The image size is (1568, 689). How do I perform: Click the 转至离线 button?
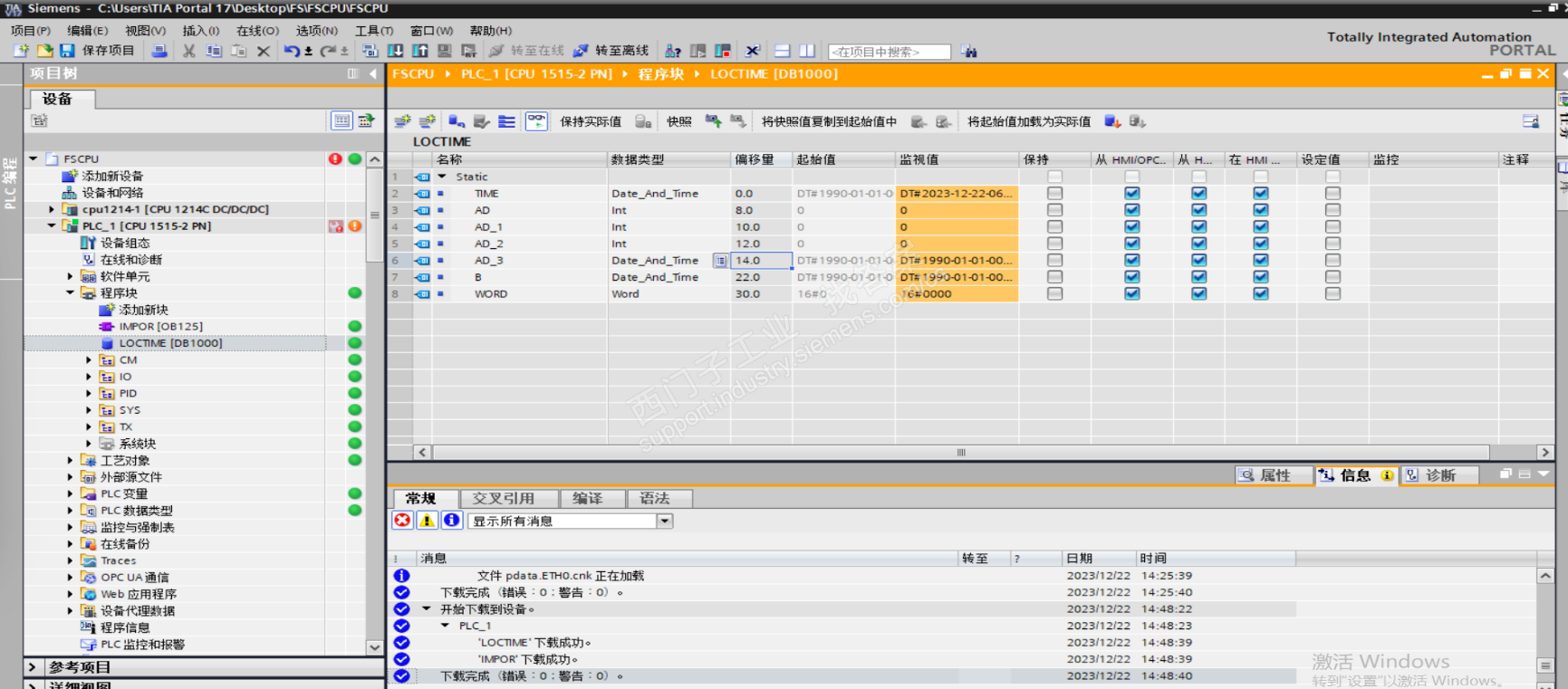611,51
